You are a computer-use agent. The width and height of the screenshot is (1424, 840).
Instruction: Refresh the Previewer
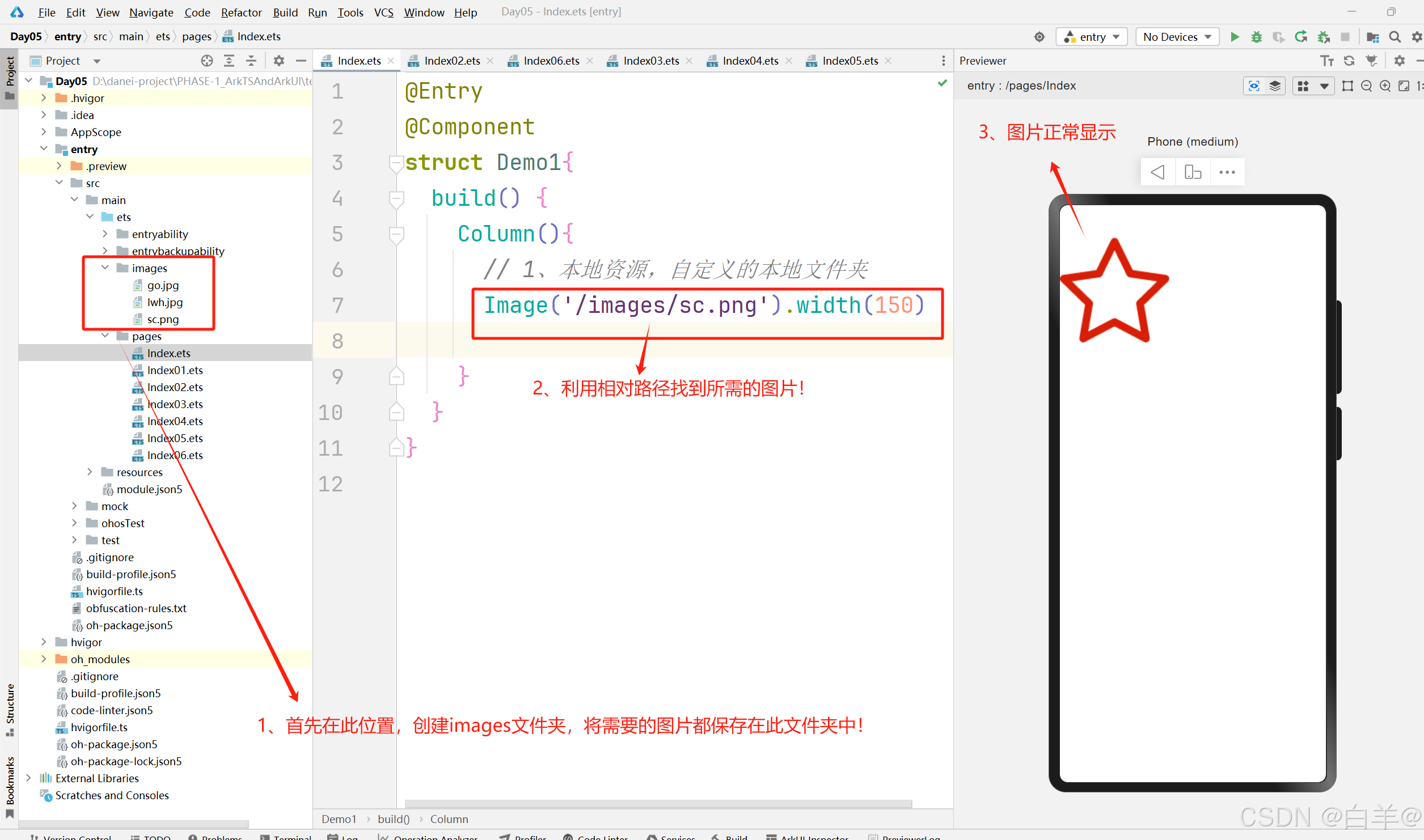[1349, 61]
